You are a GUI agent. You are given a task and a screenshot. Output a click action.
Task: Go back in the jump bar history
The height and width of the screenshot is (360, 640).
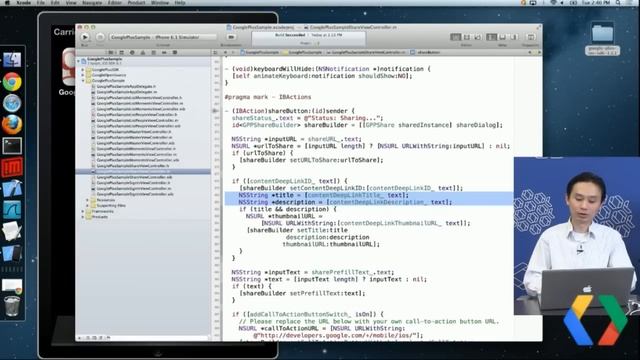pyautogui.click(x=225, y=53)
